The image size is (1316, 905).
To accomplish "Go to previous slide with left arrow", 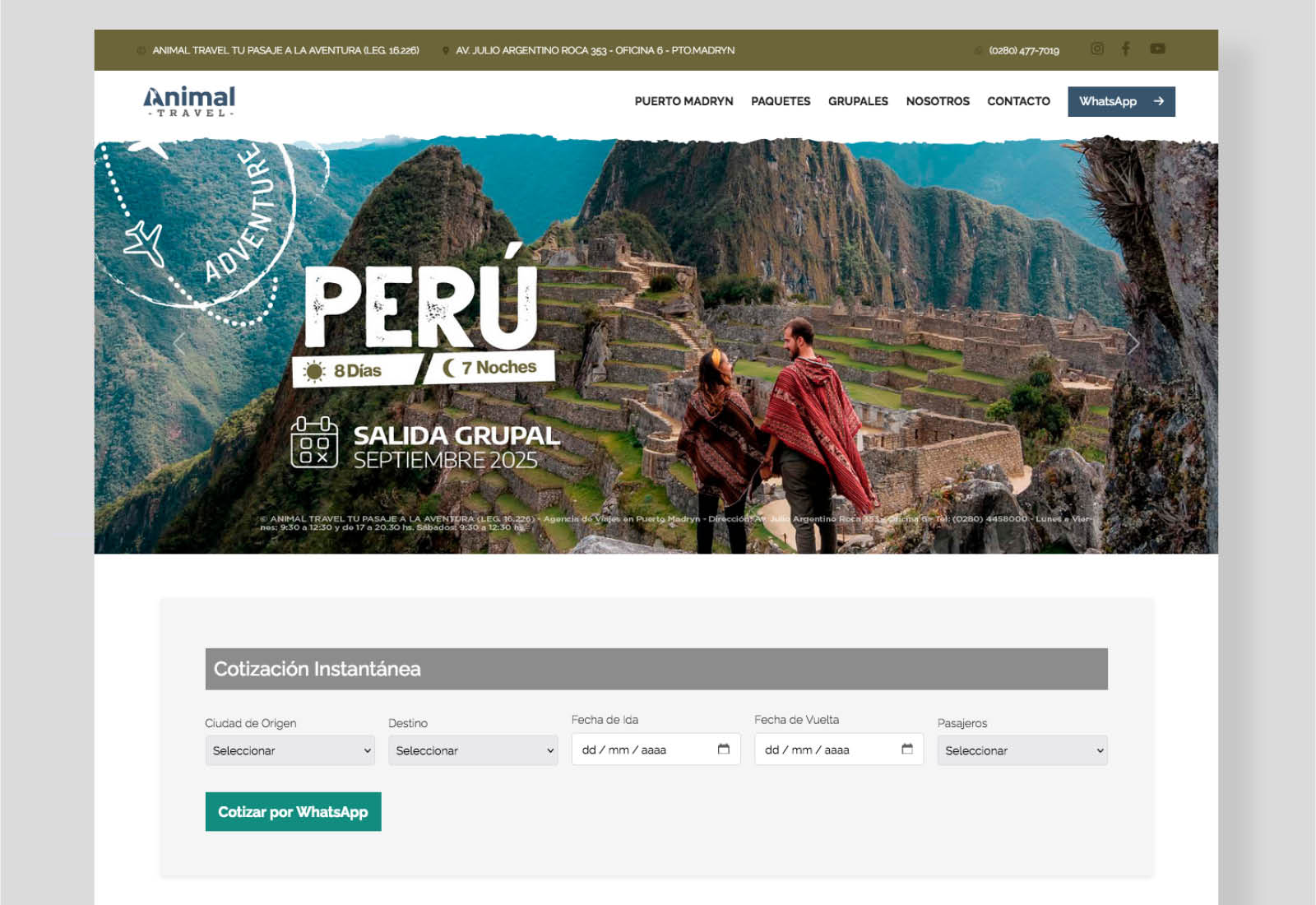I will click(x=179, y=344).
